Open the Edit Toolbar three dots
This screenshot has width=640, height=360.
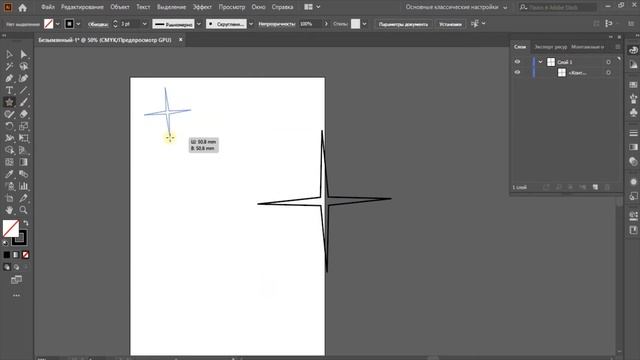coord(16,295)
